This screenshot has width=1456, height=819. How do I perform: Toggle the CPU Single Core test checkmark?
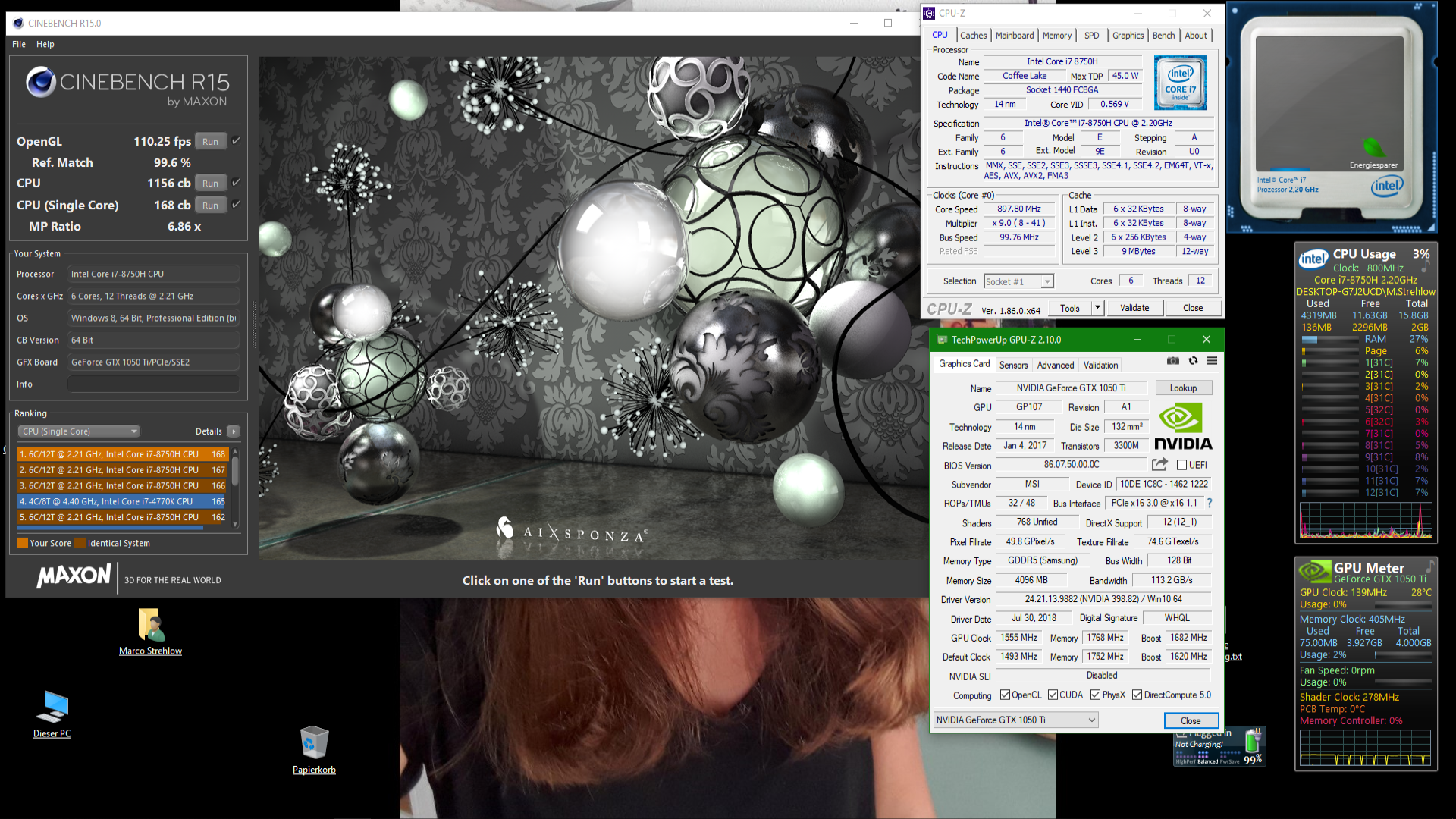[237, 205]
